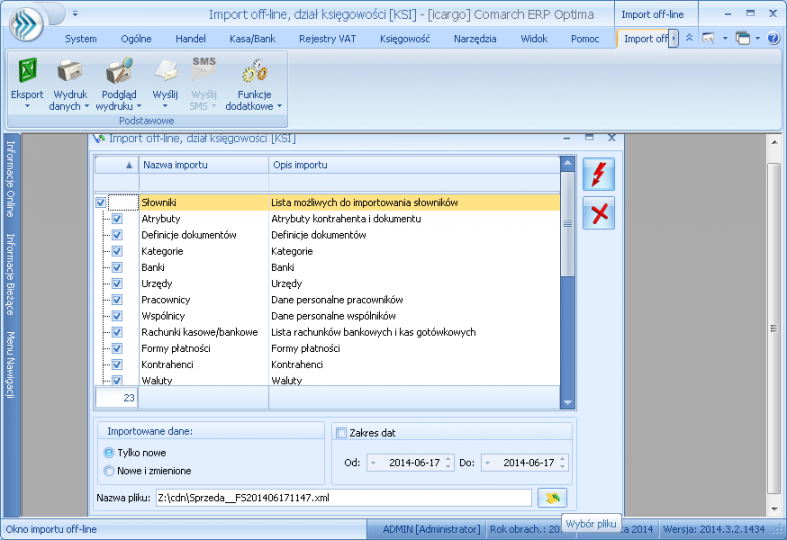Image resolution: width=787 pixels, height=540 pixels.
Task: Click the Eksport icon in the ribbon
Action: click(27, 72)
